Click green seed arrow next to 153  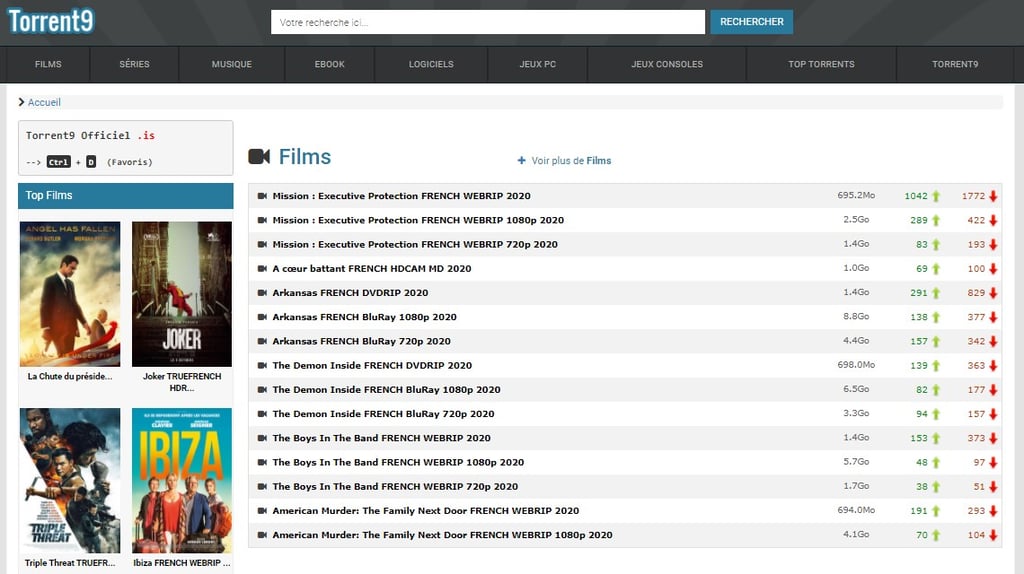point(936,438)
